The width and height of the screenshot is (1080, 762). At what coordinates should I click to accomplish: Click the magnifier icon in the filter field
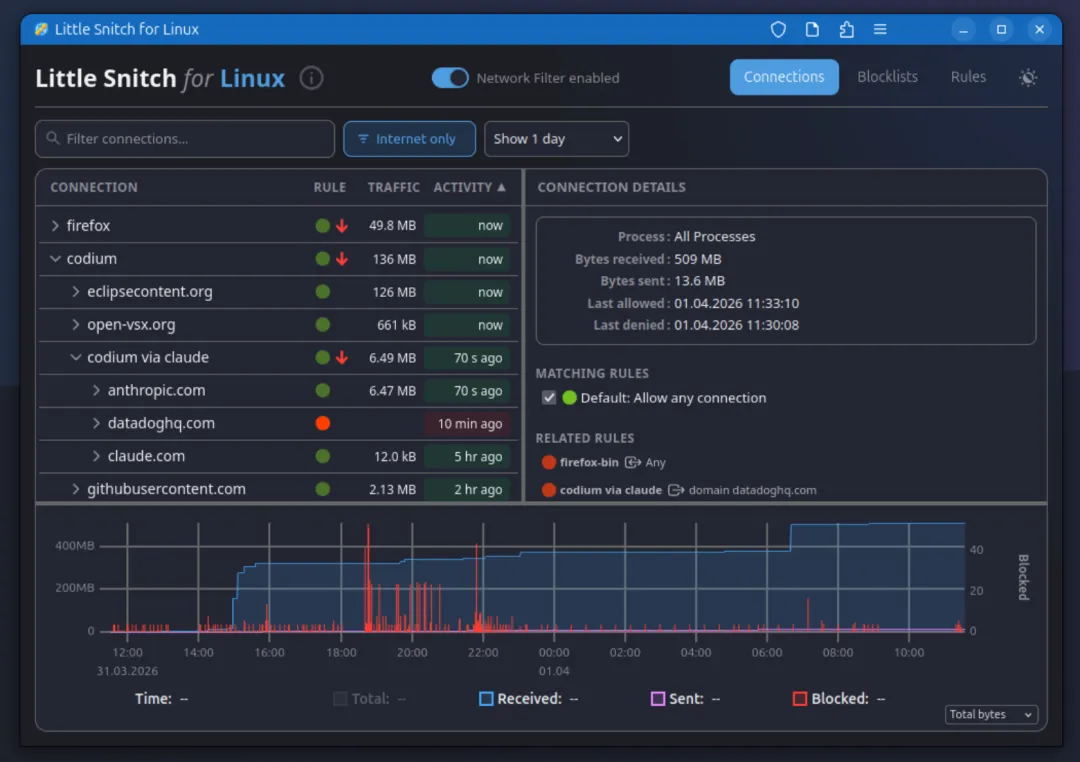(x=53, y=138)
